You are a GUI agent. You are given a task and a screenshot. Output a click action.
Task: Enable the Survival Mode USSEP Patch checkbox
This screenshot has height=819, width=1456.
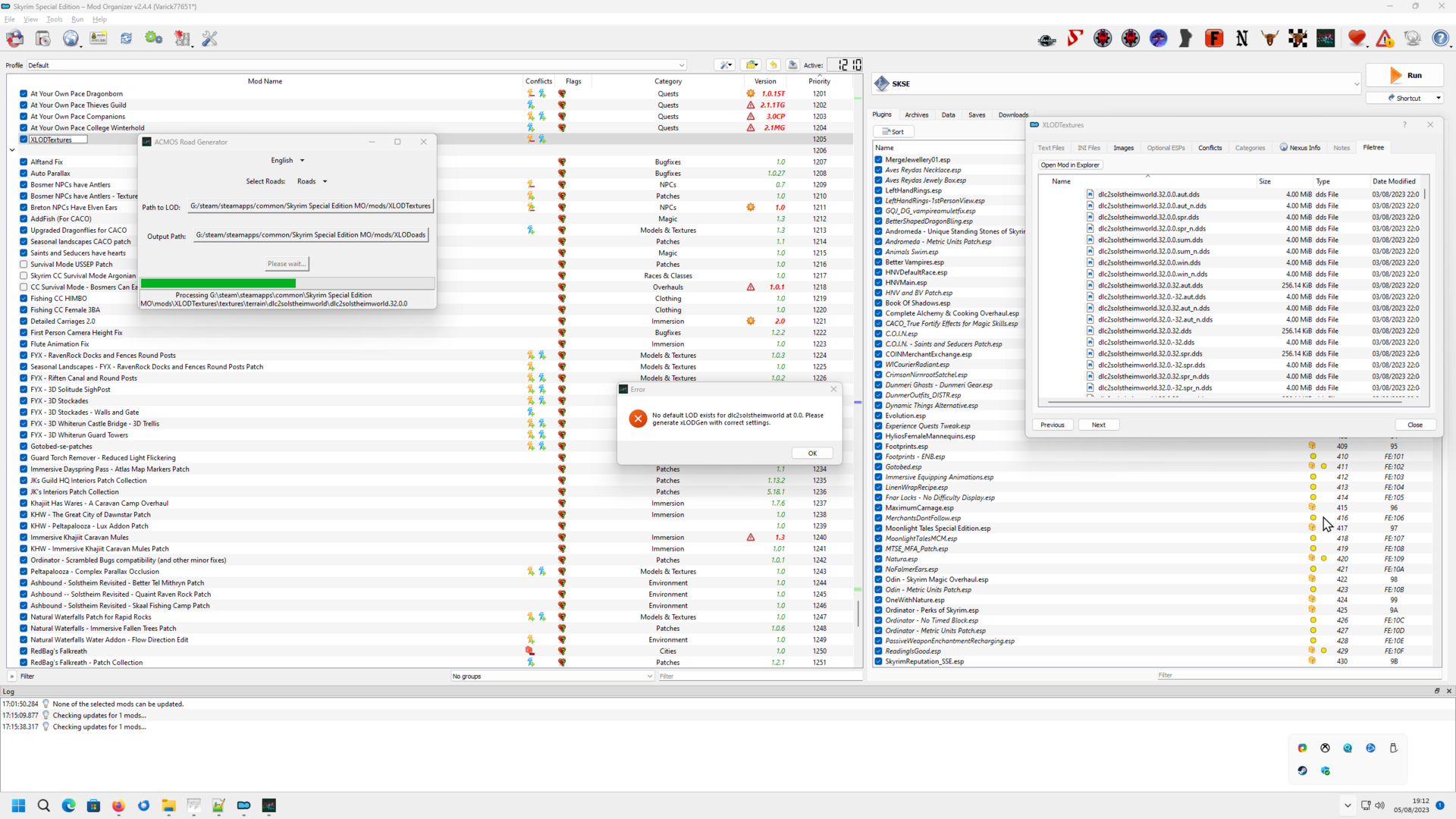point(24,265)
